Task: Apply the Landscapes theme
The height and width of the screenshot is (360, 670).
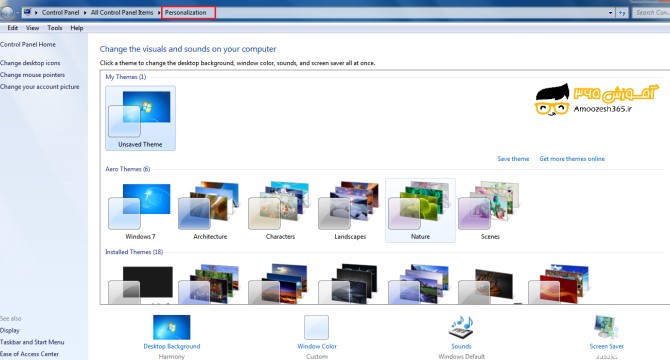Action: pos(350,211)
